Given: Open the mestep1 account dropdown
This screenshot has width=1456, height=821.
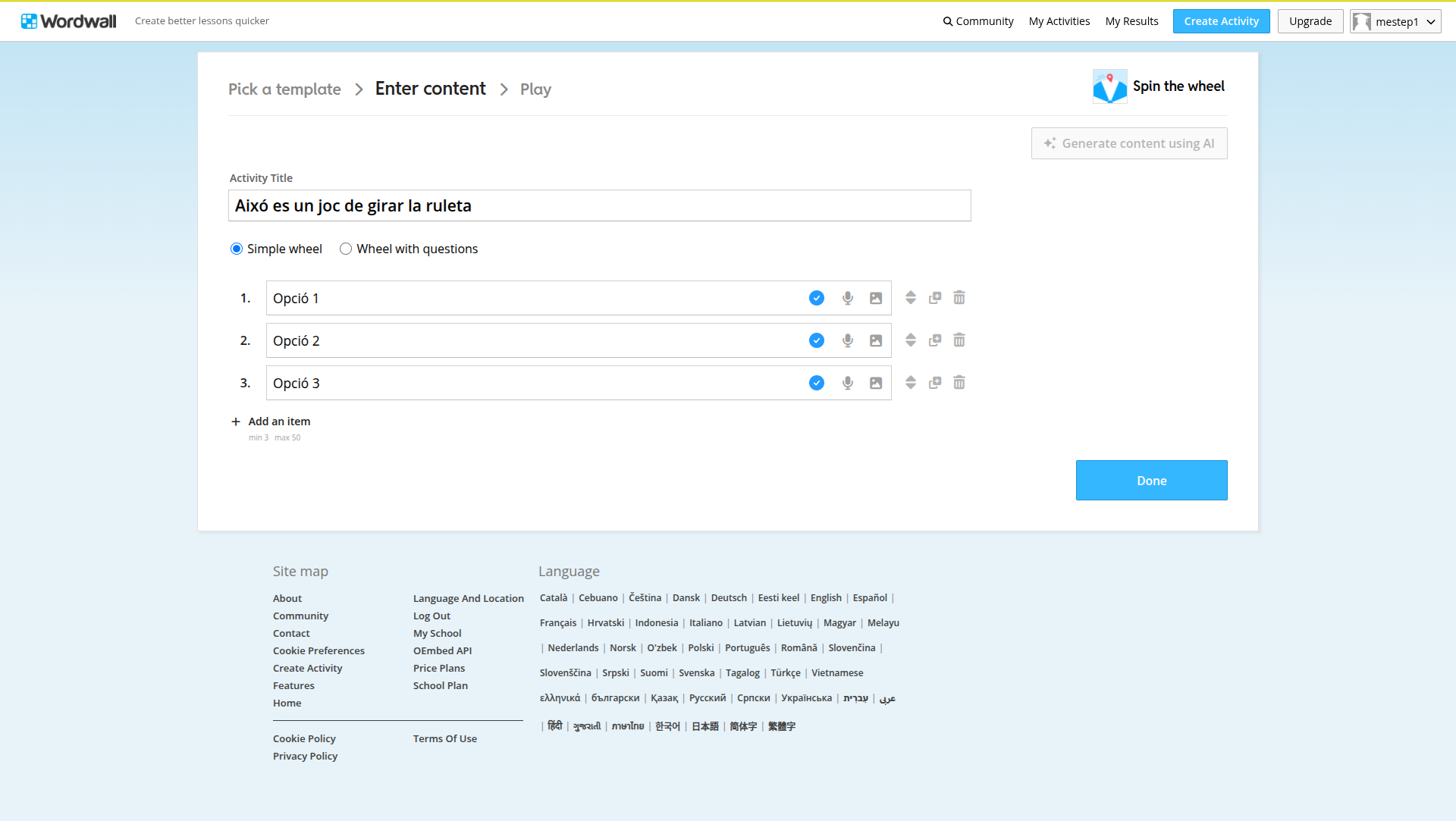Looking at the screenshot, I should tap(1395, 21).
